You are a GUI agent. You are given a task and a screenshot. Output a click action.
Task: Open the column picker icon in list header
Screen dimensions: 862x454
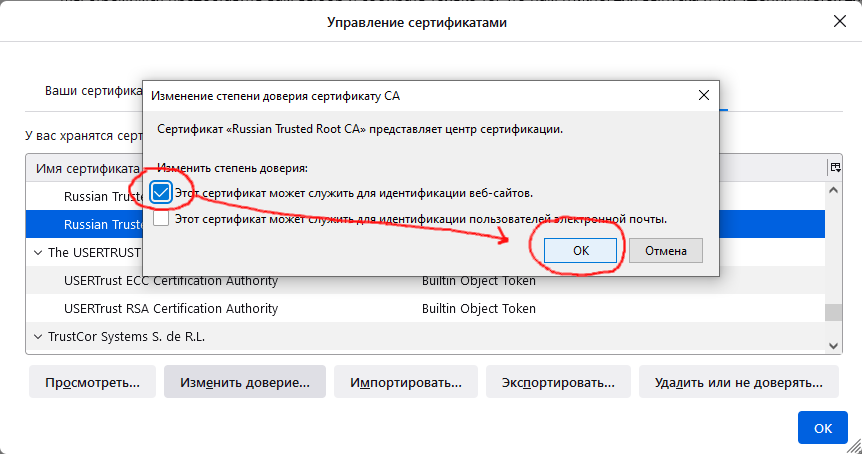(x=835, y=168)
